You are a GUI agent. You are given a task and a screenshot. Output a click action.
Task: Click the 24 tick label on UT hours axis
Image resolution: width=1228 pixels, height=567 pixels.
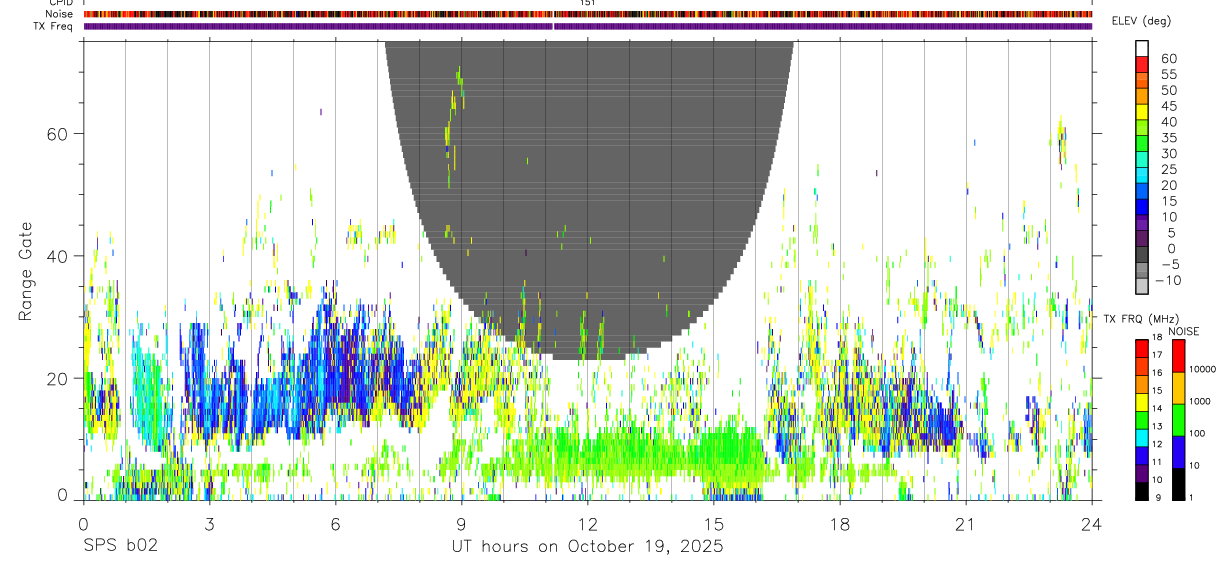[1091, 524]
